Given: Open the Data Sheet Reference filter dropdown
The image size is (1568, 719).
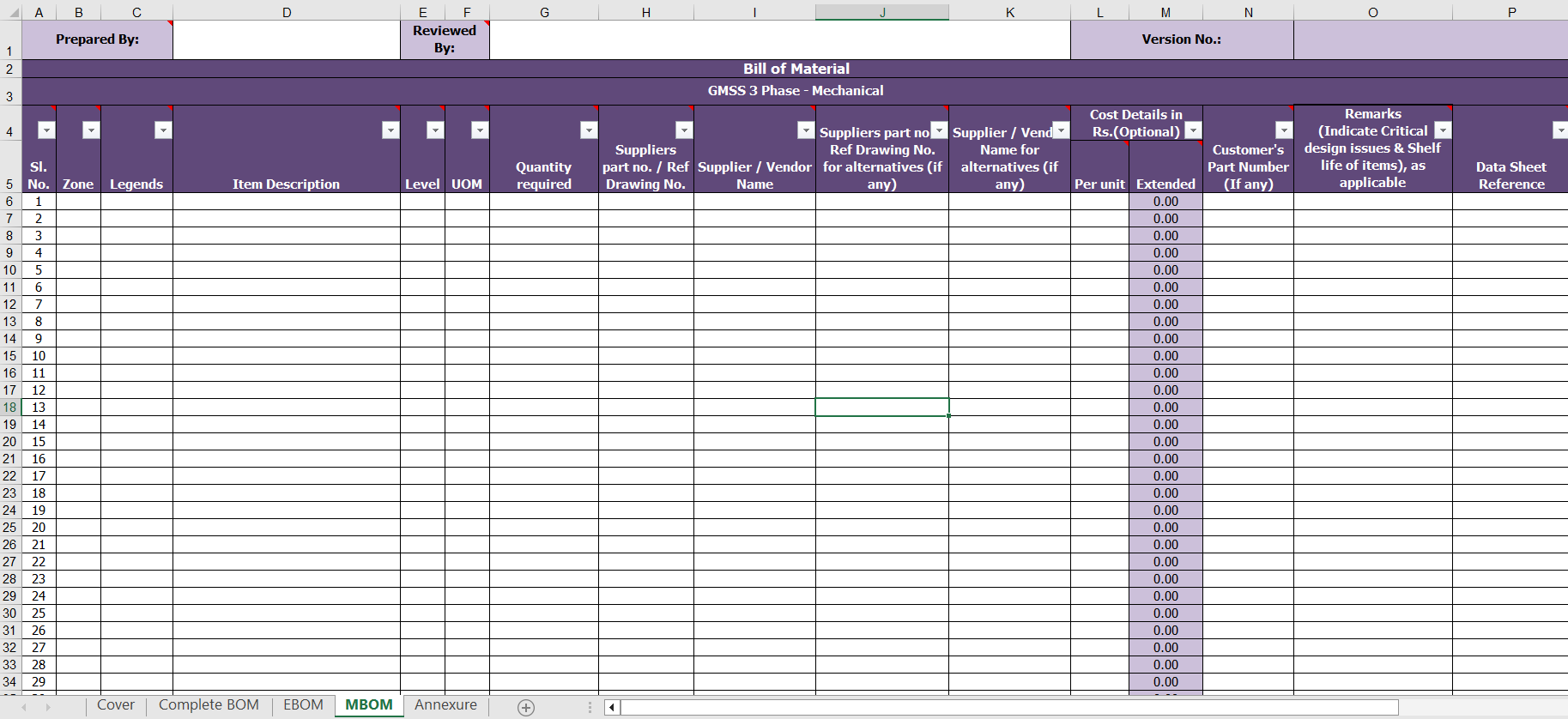Looking at the screenshot, I should [x=1560, y=130].
